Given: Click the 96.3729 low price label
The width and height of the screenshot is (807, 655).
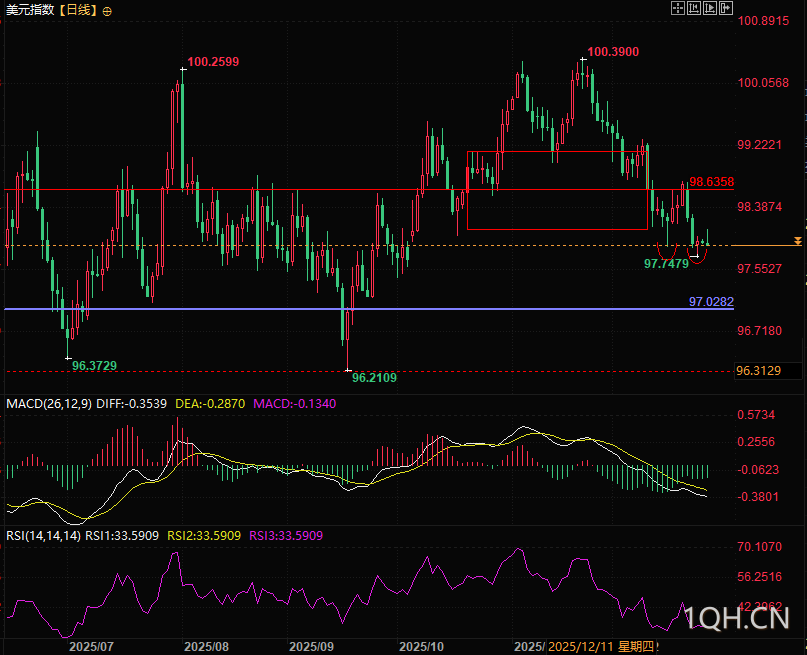Looking at the screenshot, I should point(94,366).
